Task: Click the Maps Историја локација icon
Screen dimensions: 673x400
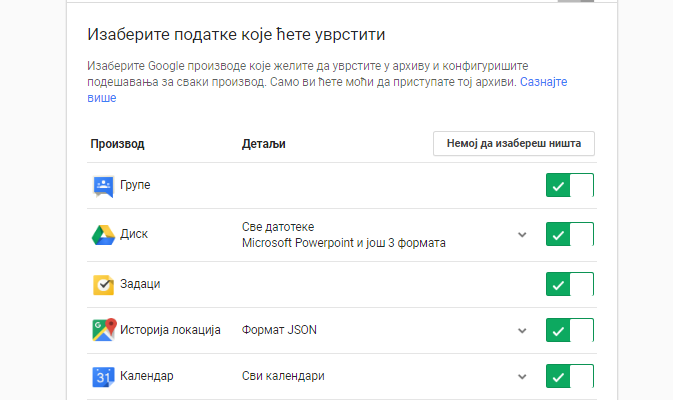Action: coord(104,330)
